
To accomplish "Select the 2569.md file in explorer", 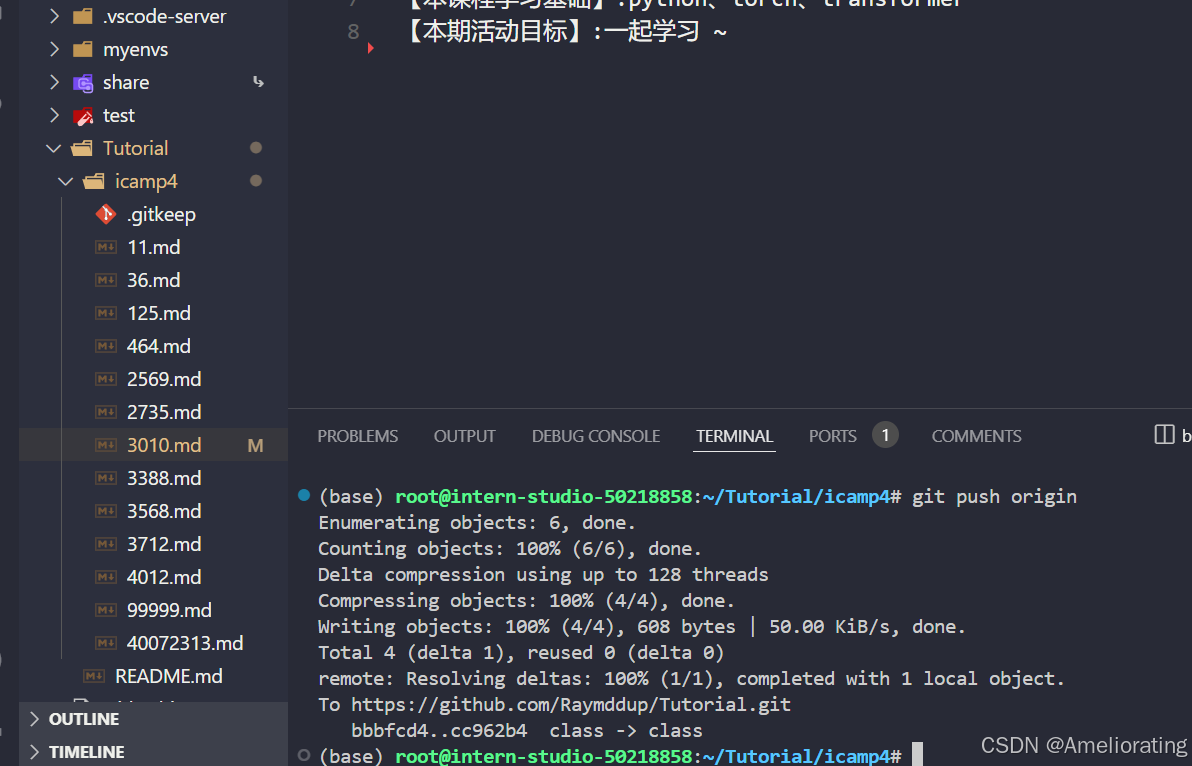I will 163,378.
